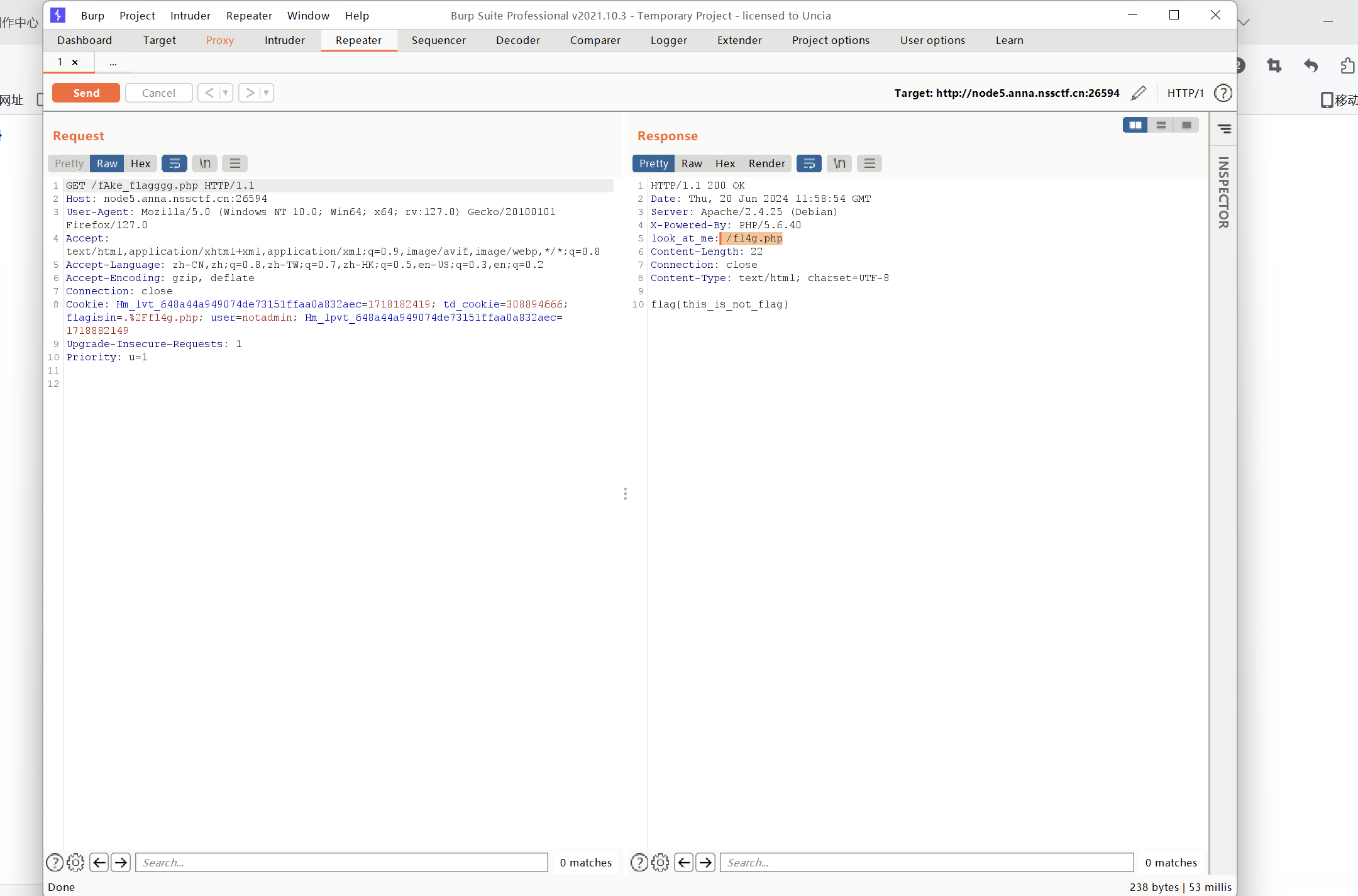Image resolution: width=1358 pixels, height=896 pixels.
Task: Switch request view to Hex
Action: pyautogui.click(x=140, y=163)
